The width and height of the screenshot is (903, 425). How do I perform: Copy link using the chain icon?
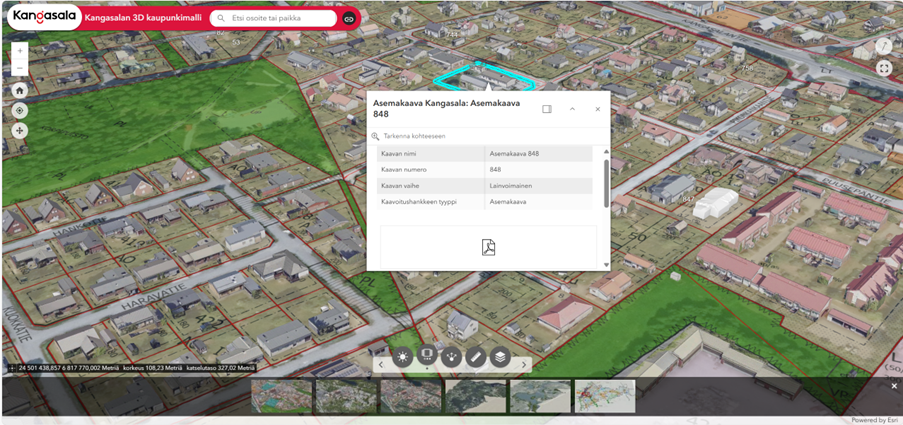click(x=349, y=19)
